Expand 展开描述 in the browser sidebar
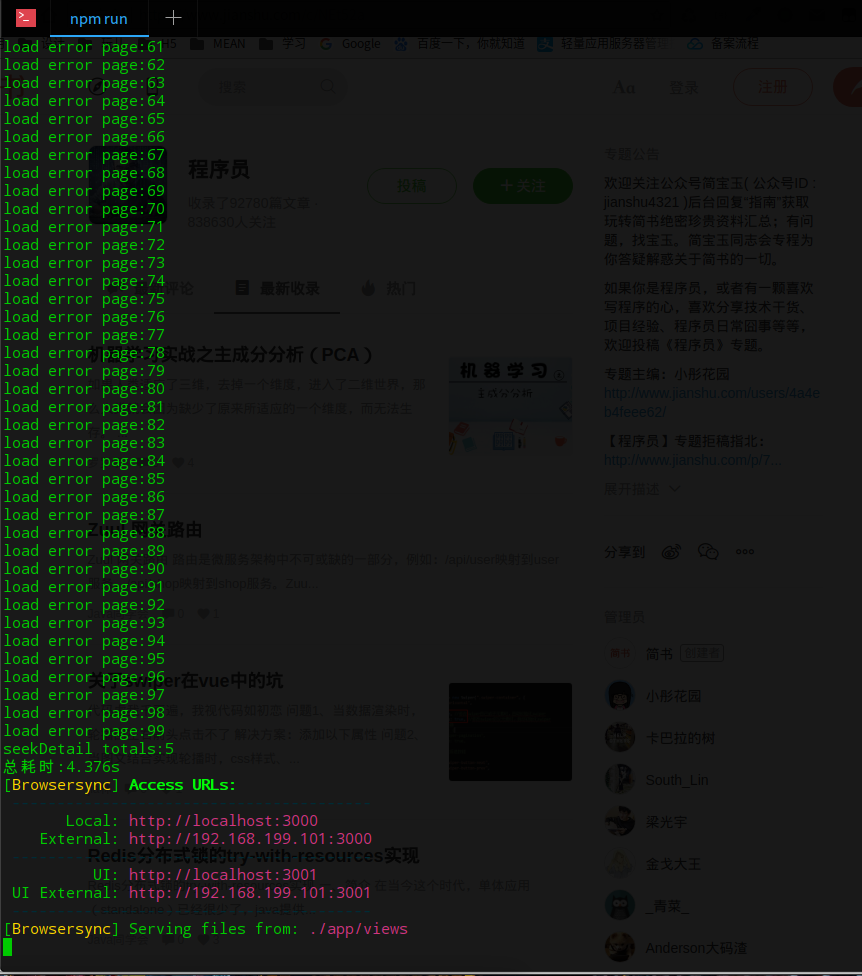Screen dimensions: 862x976 (x=641, y=489)
